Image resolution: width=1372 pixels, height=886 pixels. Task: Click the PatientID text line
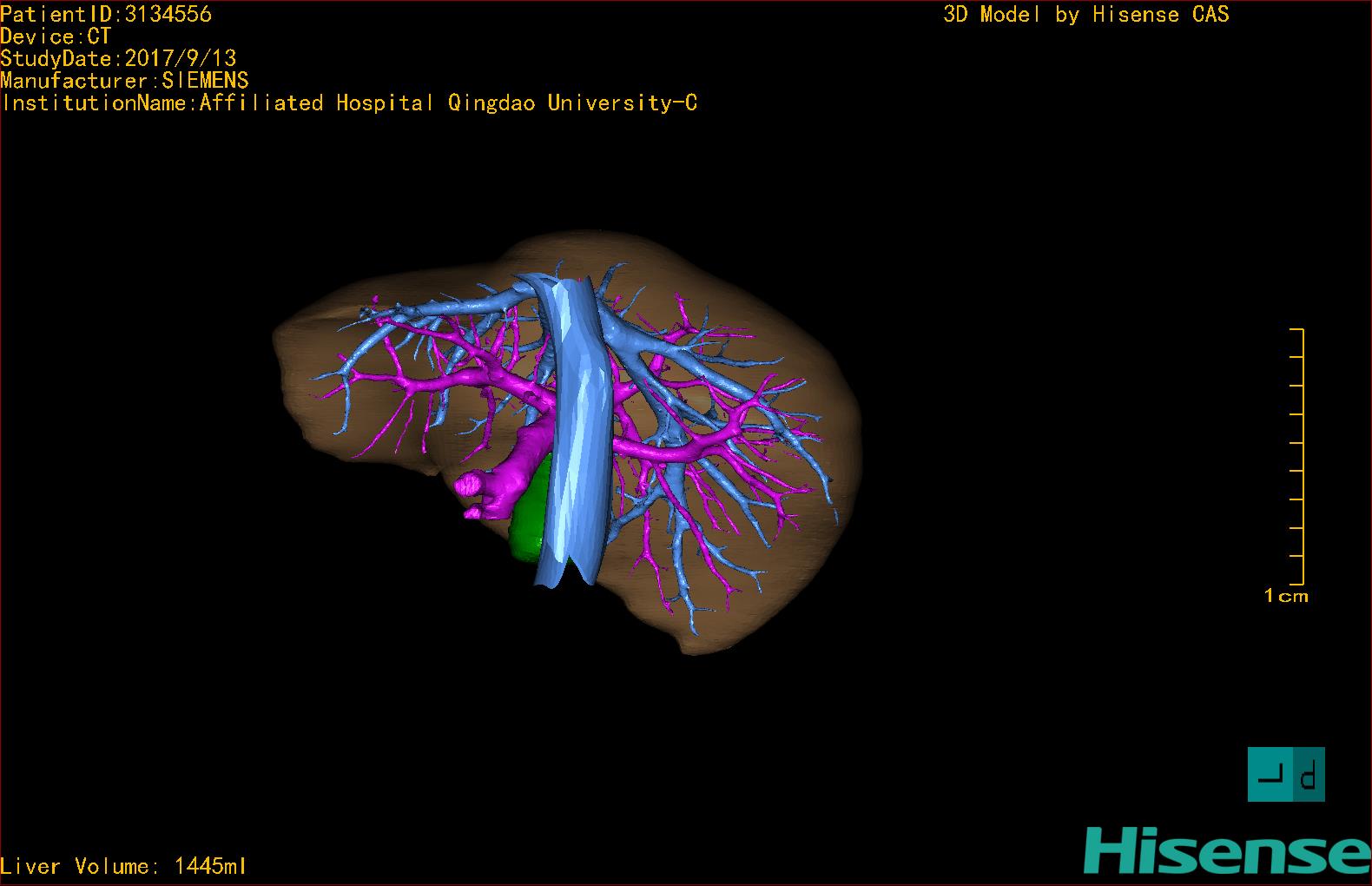[x=106, y=14]
